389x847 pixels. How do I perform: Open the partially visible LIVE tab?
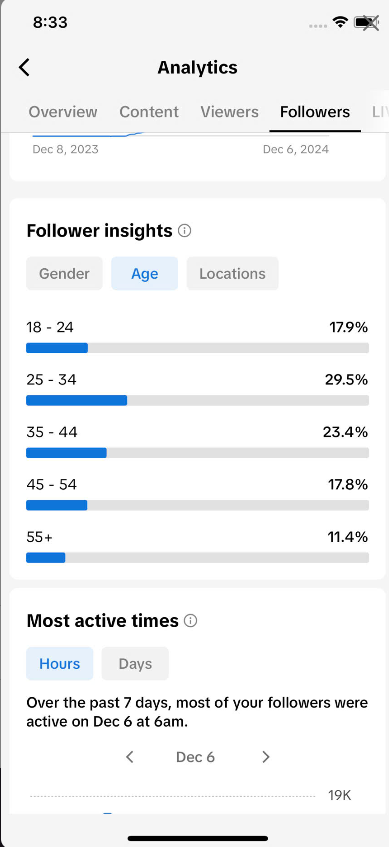(380, 112)
